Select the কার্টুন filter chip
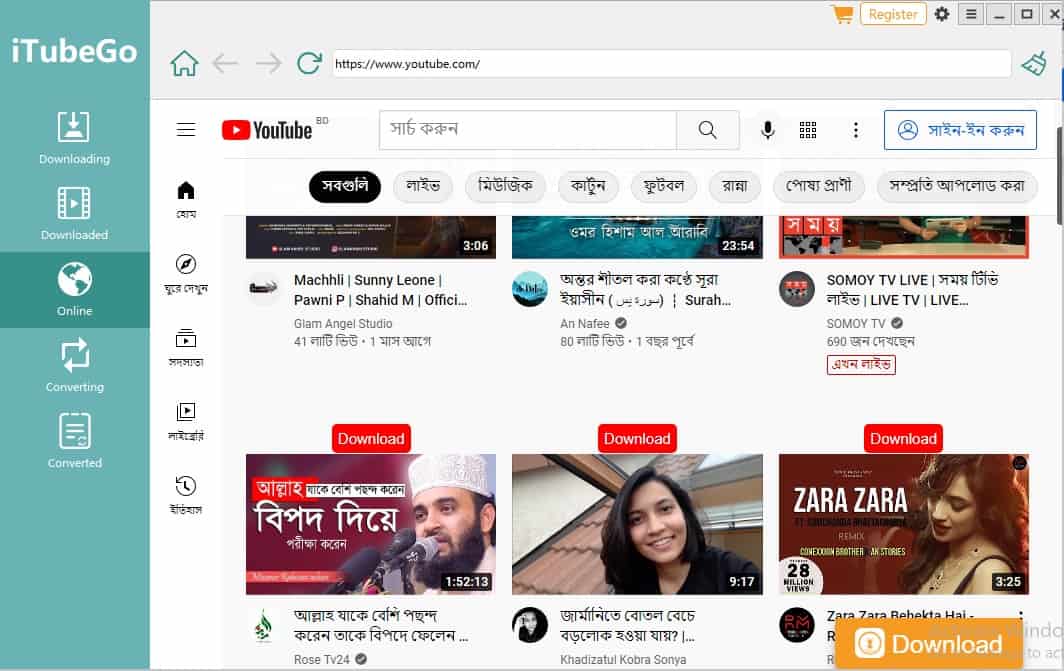1064x671 pixels. coord(588,187)
